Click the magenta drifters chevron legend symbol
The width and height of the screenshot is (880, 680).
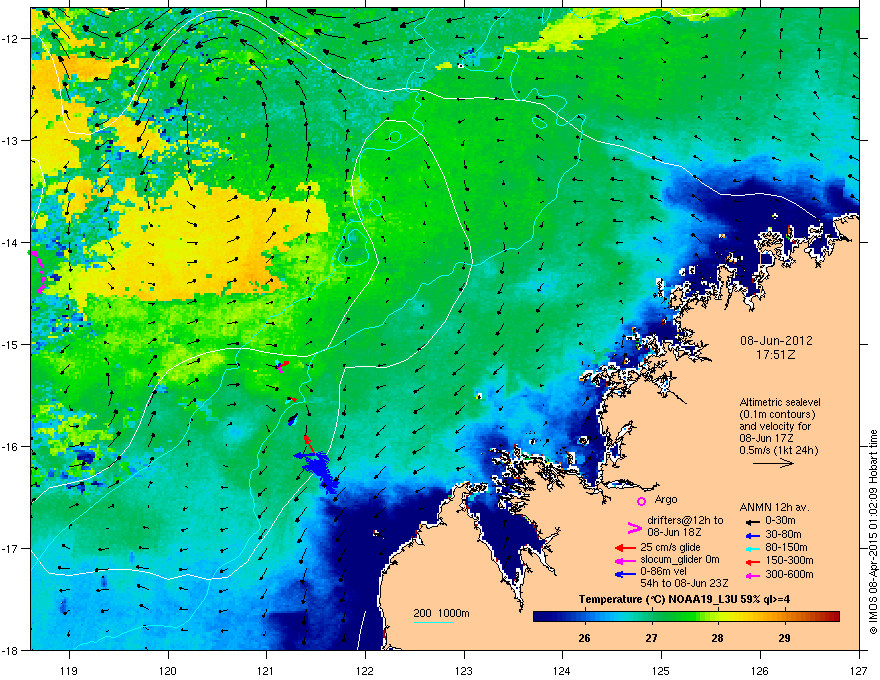click(634, 528)
